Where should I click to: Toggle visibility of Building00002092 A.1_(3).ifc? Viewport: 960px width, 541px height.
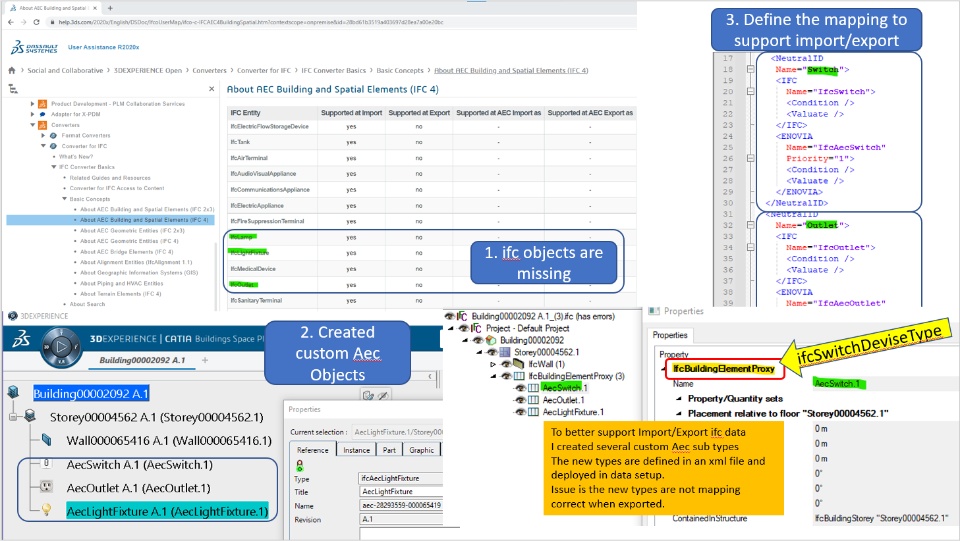tap(449, 316)
